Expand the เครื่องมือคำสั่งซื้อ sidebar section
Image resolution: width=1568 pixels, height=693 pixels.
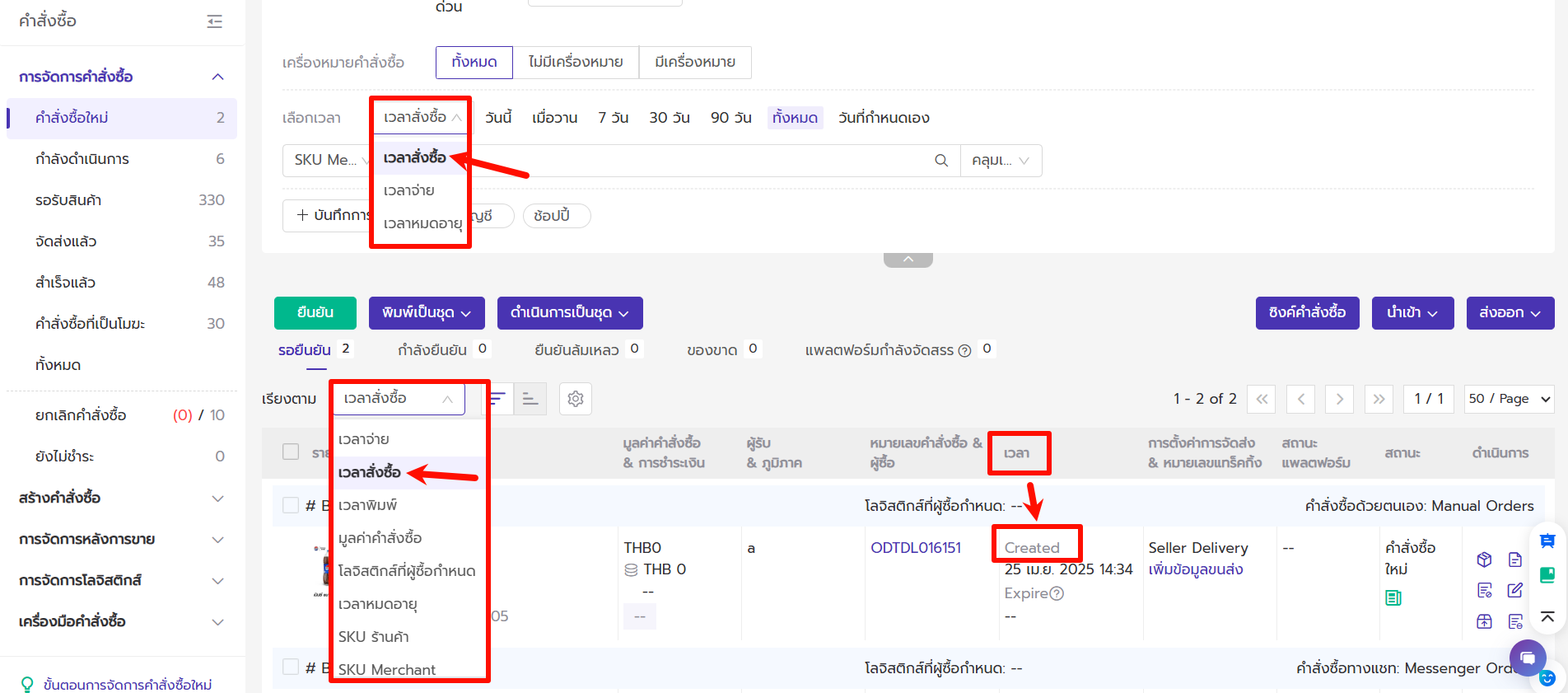(121, 621)
